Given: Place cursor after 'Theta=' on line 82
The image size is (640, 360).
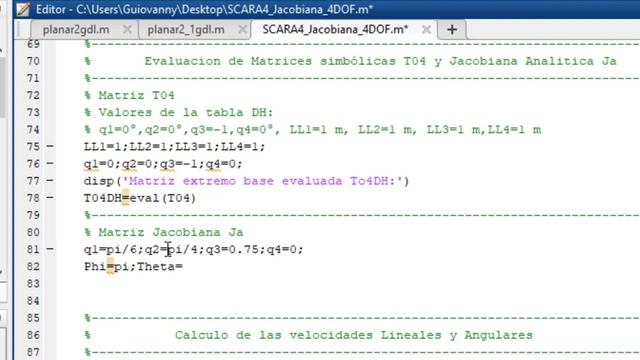Looking at the screenshot, I should [184, 267].
